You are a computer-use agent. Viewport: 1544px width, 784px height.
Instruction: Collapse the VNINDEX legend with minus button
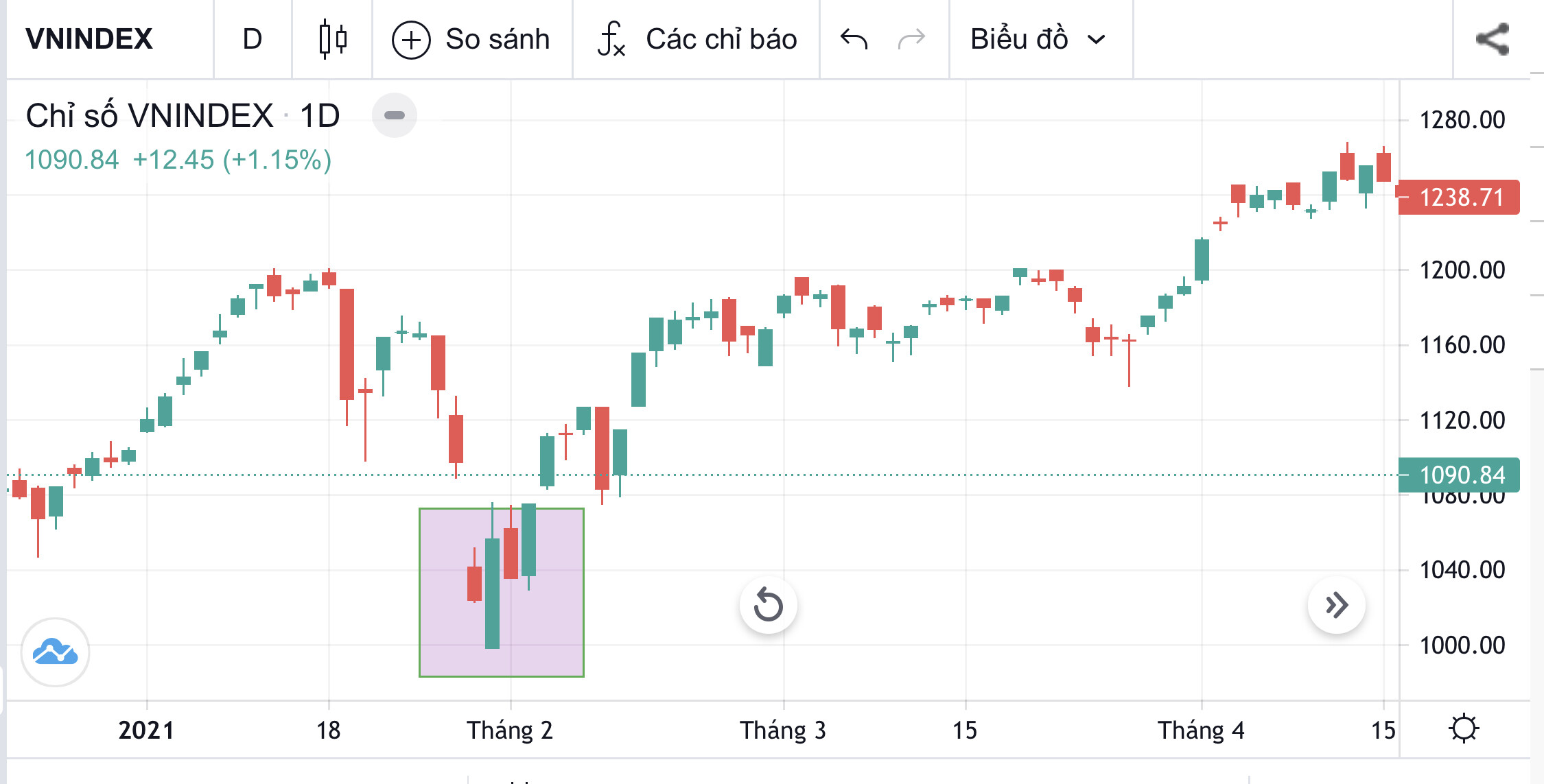(394, 115)
